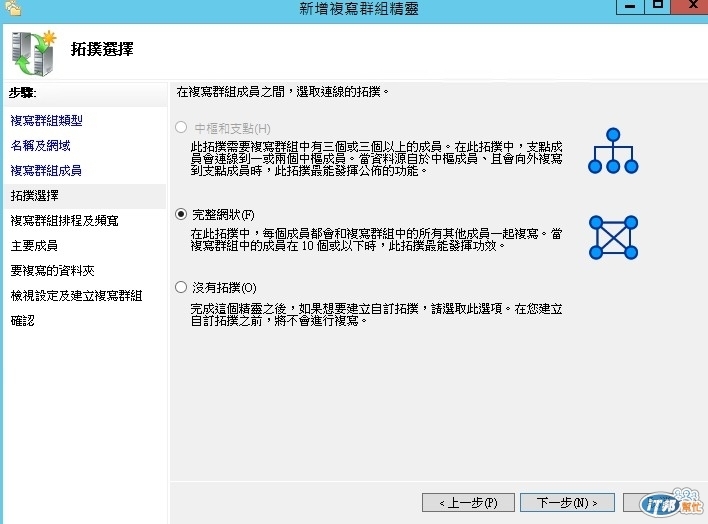Click the hub and spoke description 此拓撲需要複寫群組
The width and height of the screenshot is (708, 524).
coord(376,159)
